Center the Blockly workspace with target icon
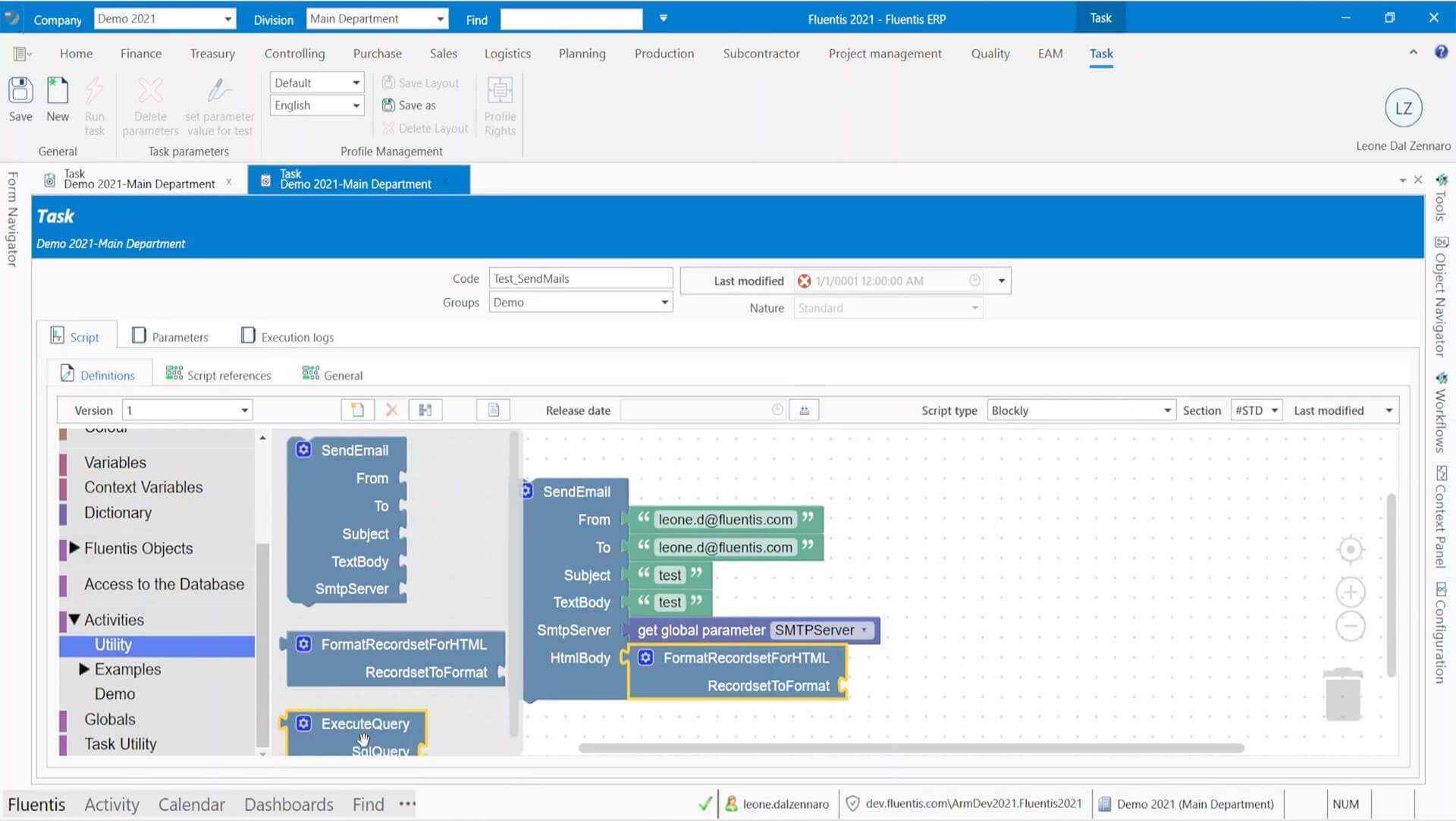This screenshot has height=821, width=1456. click(1351, 549)
